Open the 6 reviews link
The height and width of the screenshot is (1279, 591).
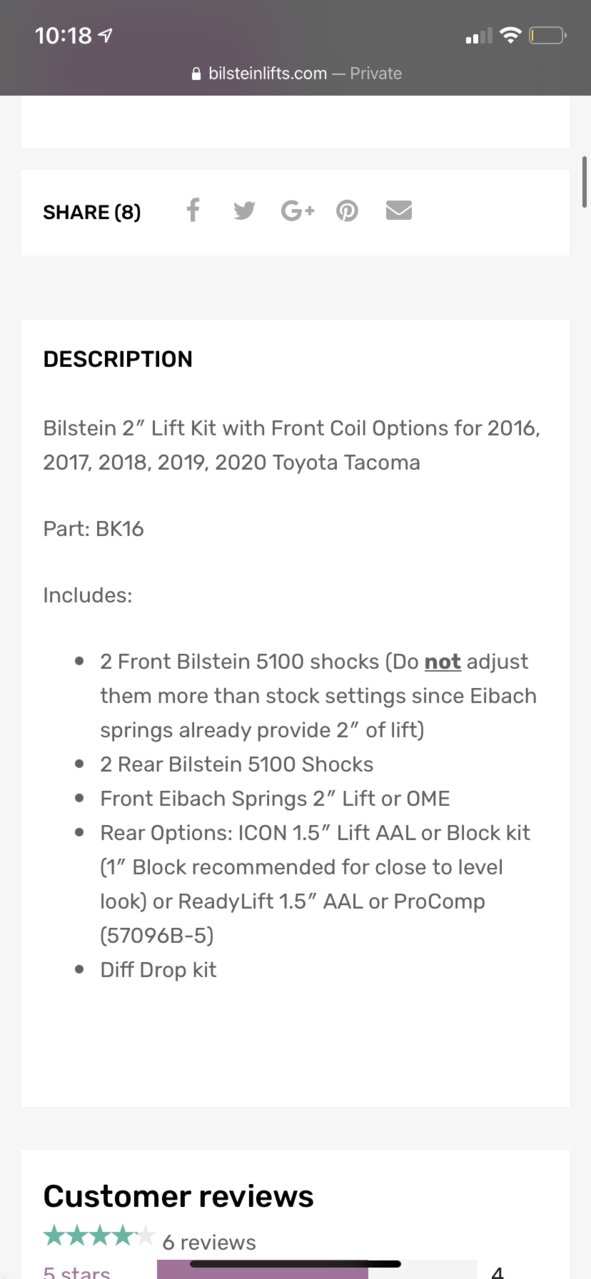click(x=209, y=1242)
